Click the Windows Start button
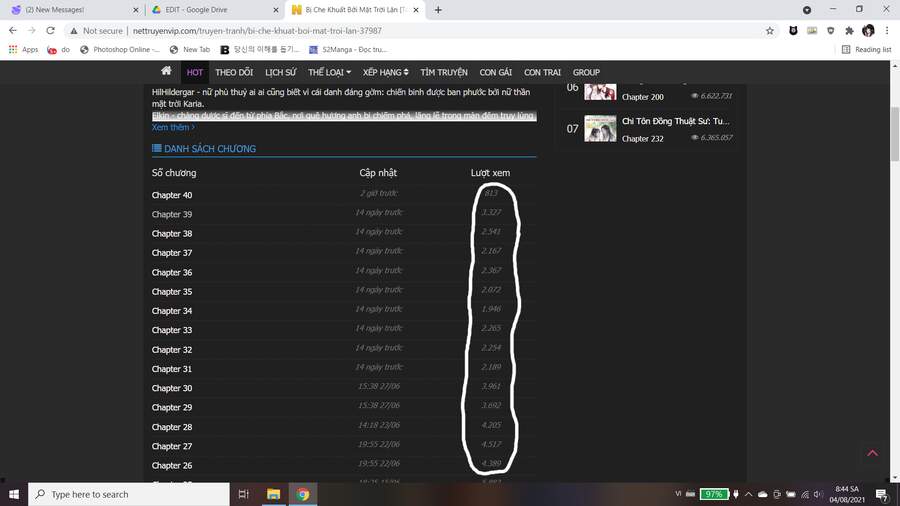Viewport: 900px width, 506px height. point(14,494)
